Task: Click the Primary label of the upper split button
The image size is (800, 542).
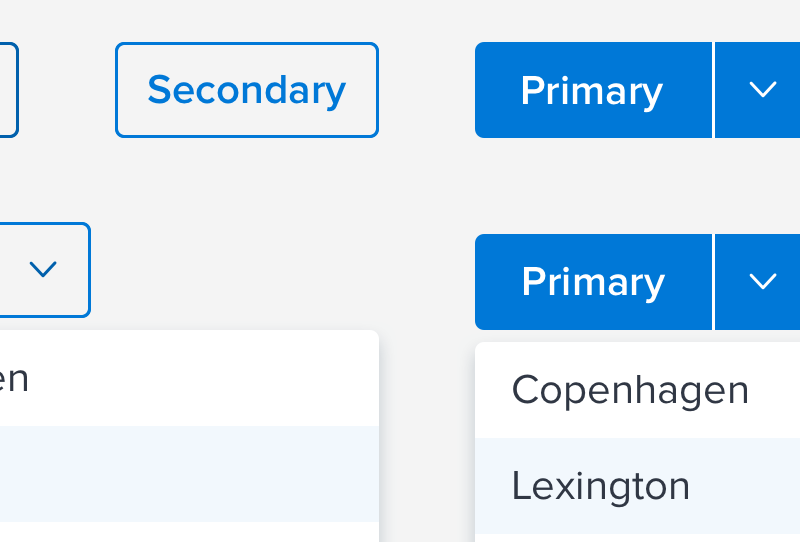Action: point(592,91)
